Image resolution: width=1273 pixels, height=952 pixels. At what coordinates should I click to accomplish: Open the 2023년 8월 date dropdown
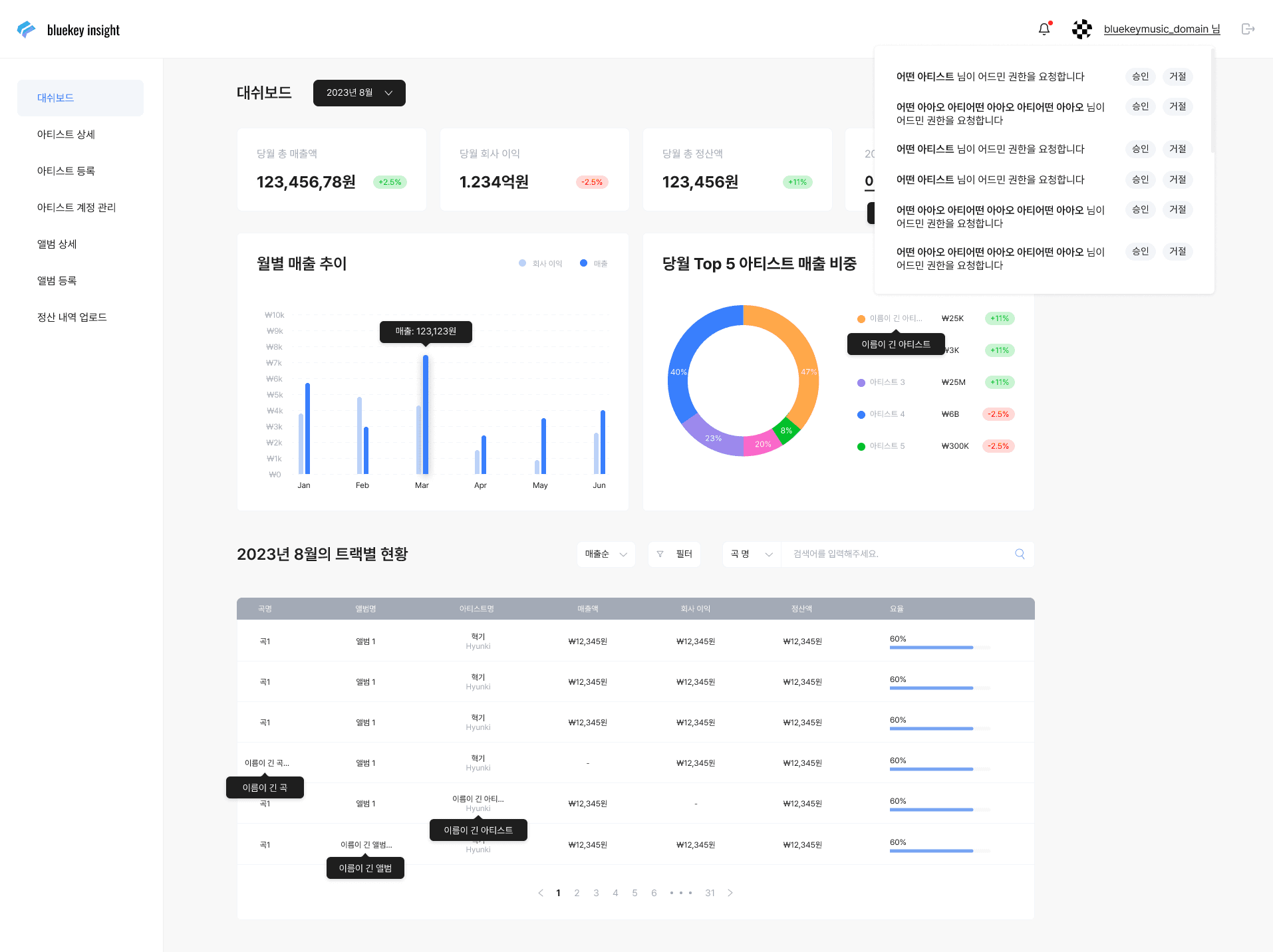click(359, 93)
